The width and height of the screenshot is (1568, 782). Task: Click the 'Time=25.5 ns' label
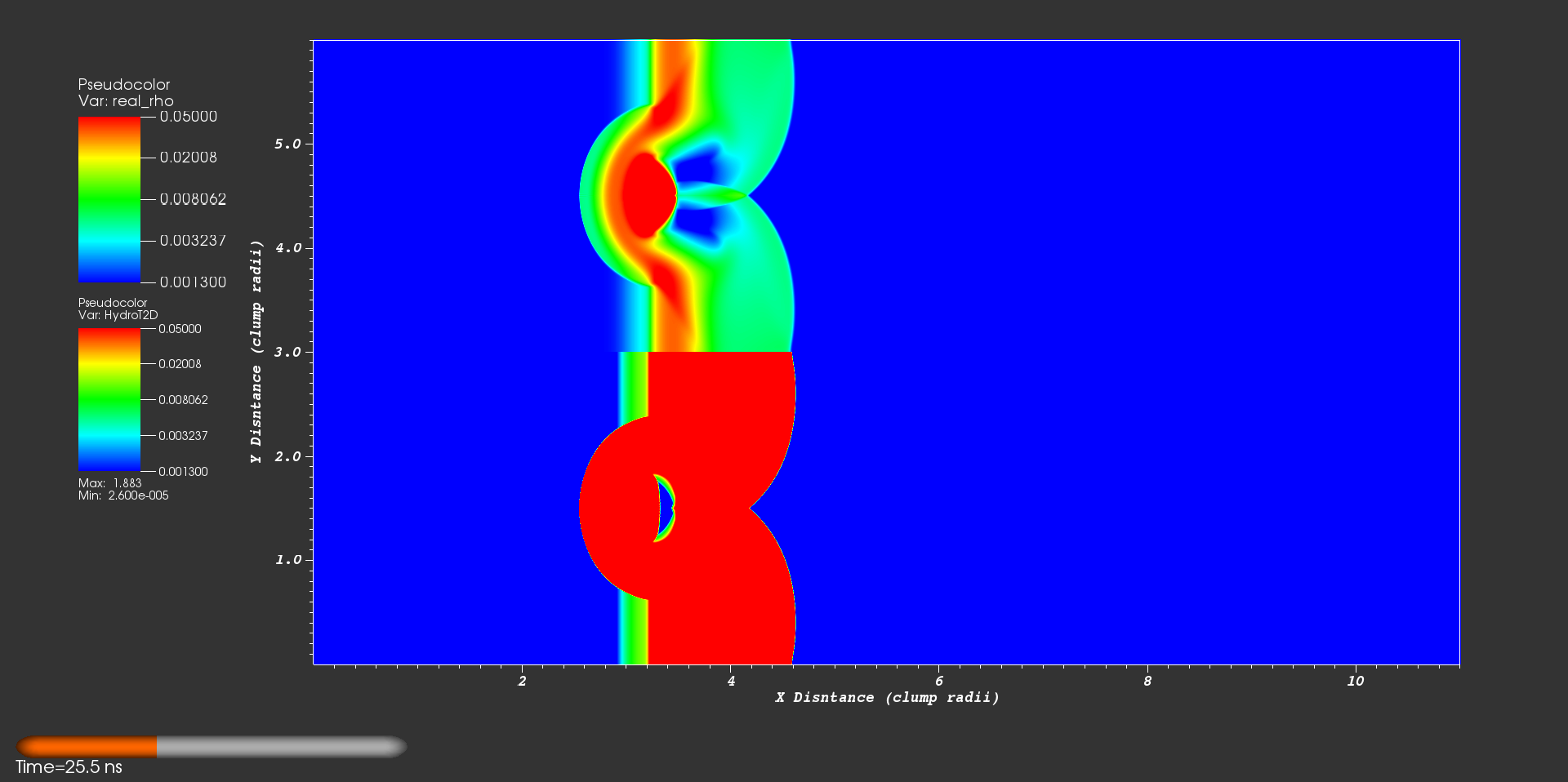[x=69, y=767]
